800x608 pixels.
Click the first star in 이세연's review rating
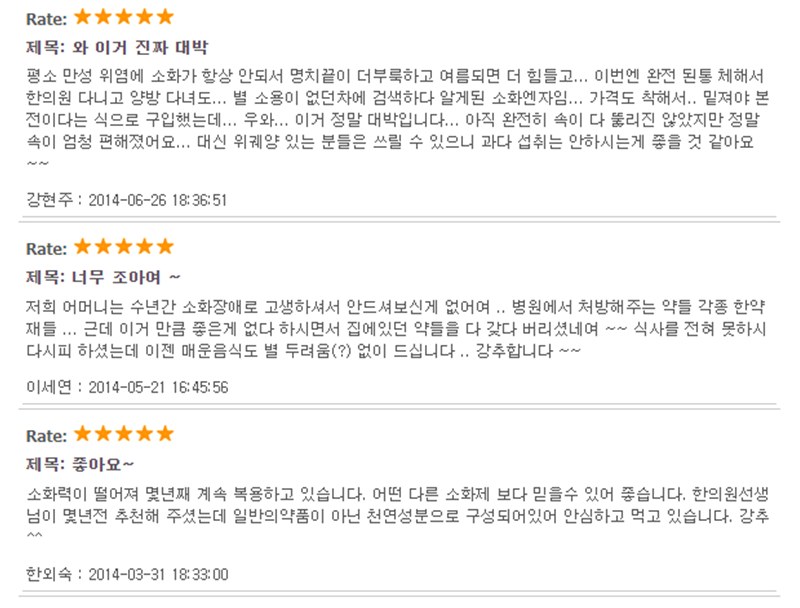click(x=83, y=247)
